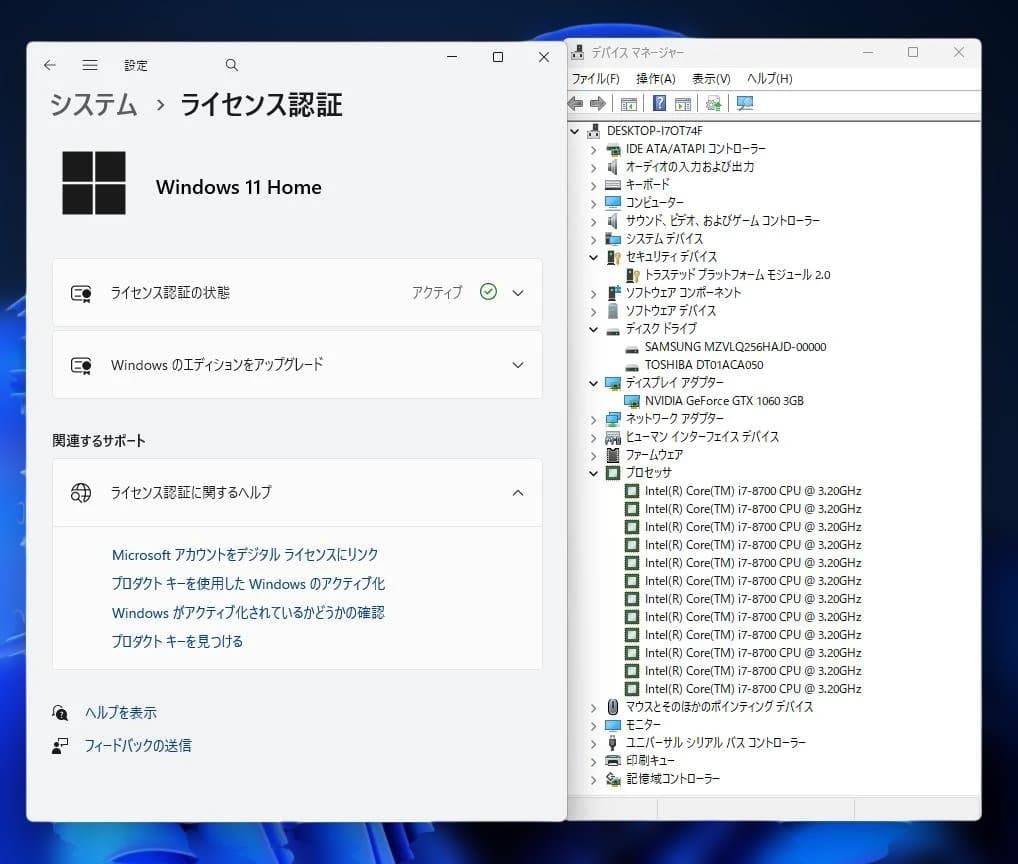1018x864 pixels.
Task: Collapse the ライセンス認証に関するヘルプ section
Action: (x=517, y=492)
